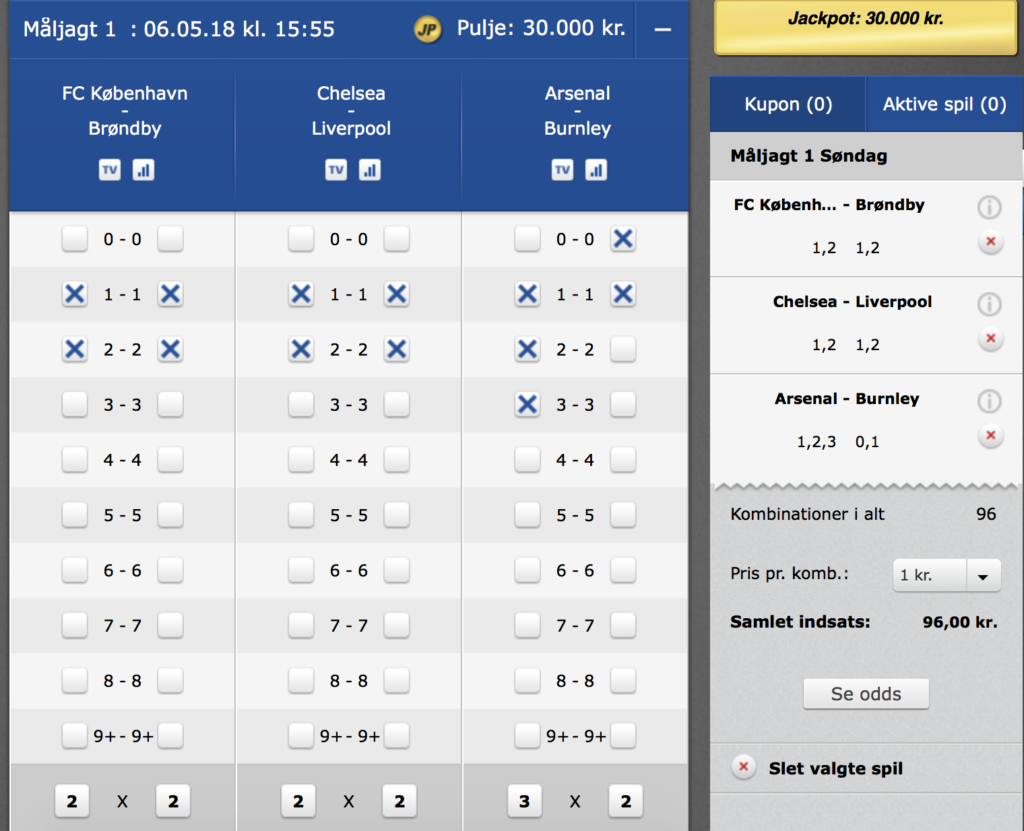Click the Samlet indsats 96,00 kr. amount

960,622
